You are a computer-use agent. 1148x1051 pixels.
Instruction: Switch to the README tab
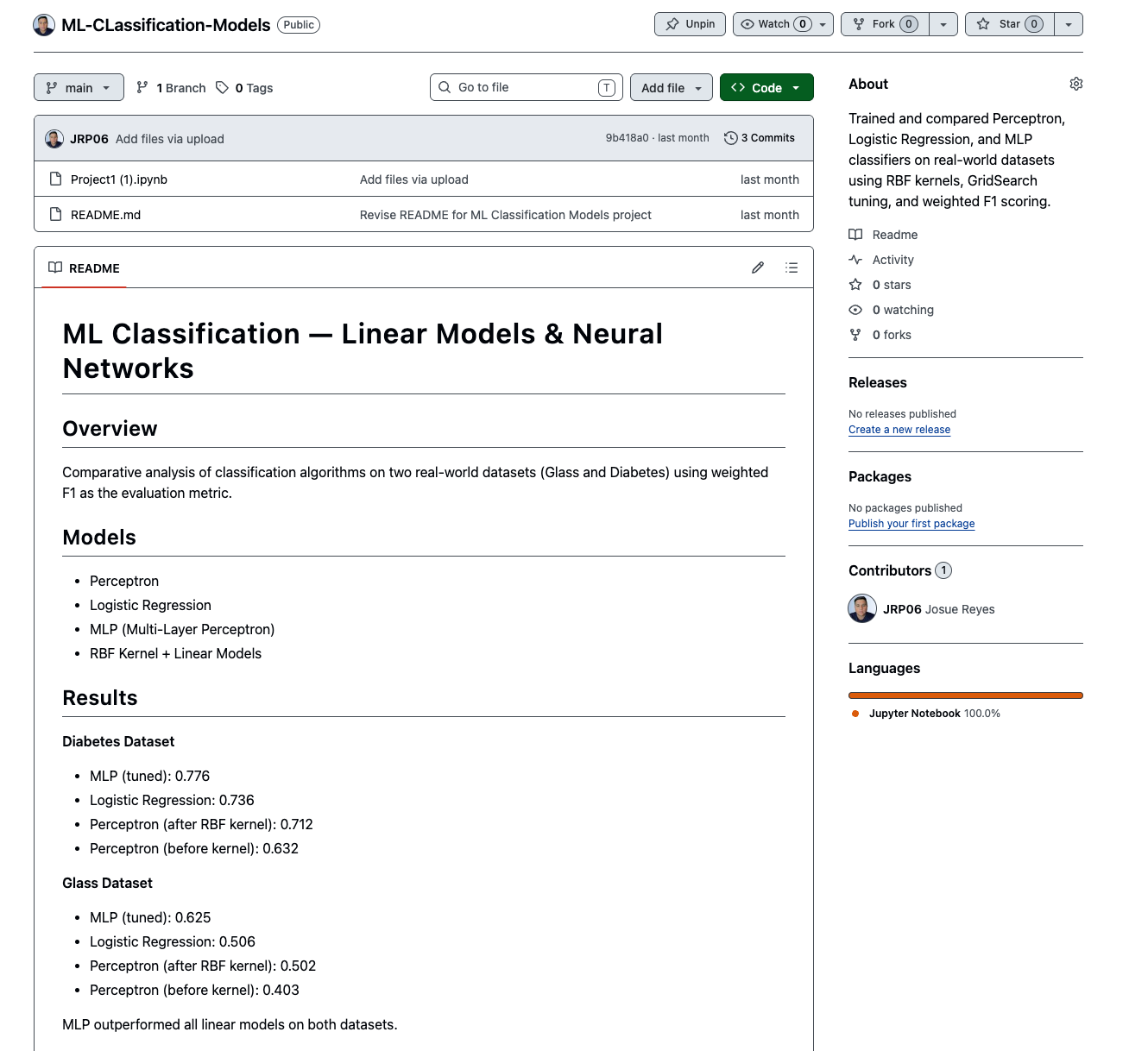84,268
